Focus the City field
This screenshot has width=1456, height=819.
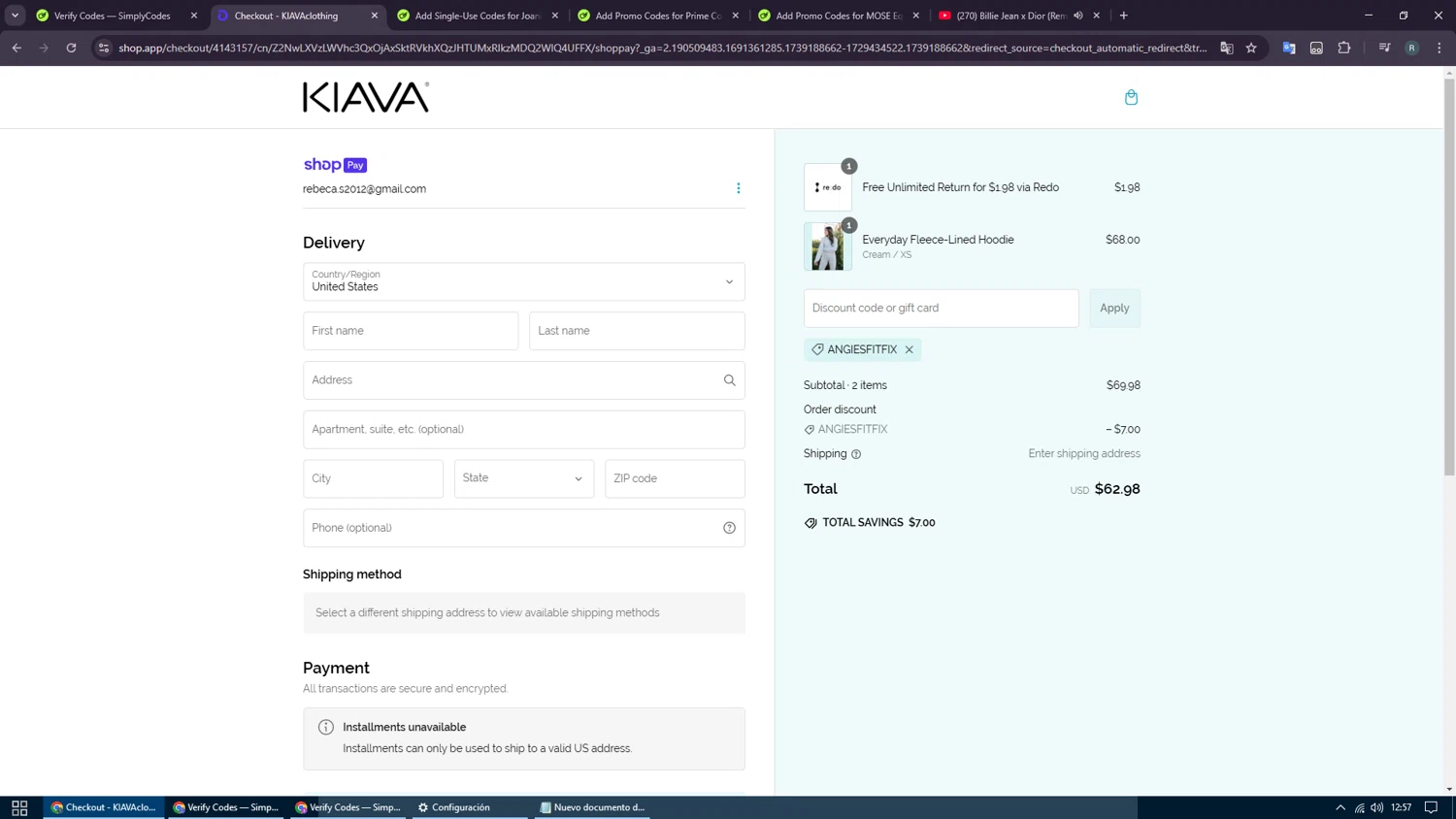(373, 478)
